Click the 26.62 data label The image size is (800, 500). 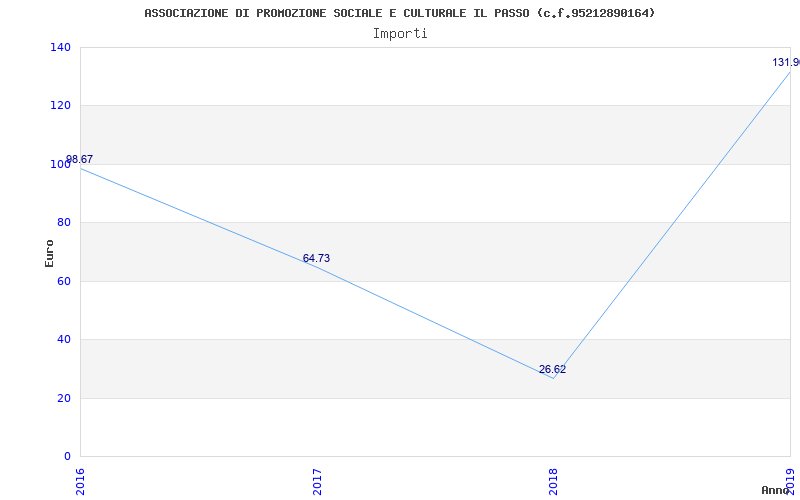(553, 370)
